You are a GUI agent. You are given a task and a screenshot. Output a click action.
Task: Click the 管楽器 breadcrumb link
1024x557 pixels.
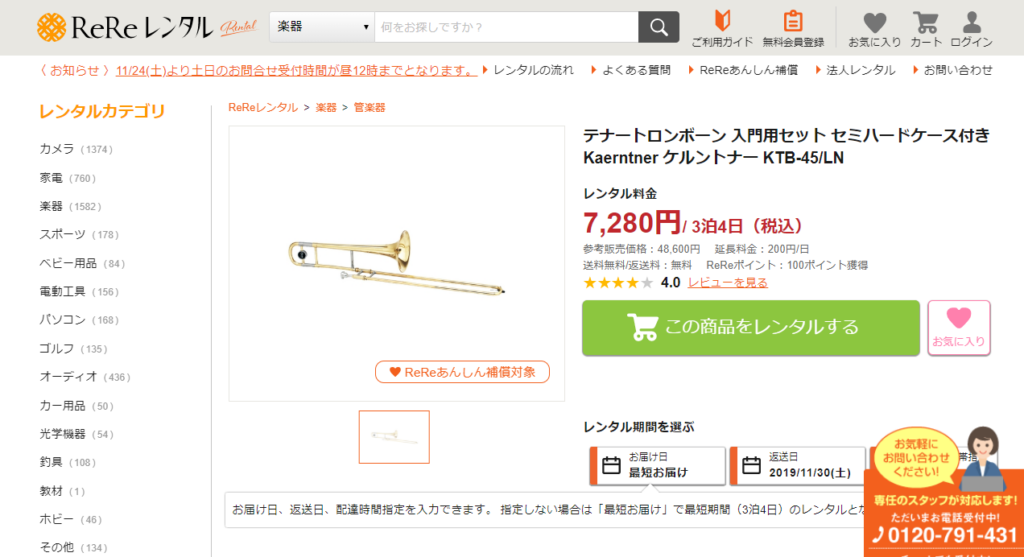369,108
